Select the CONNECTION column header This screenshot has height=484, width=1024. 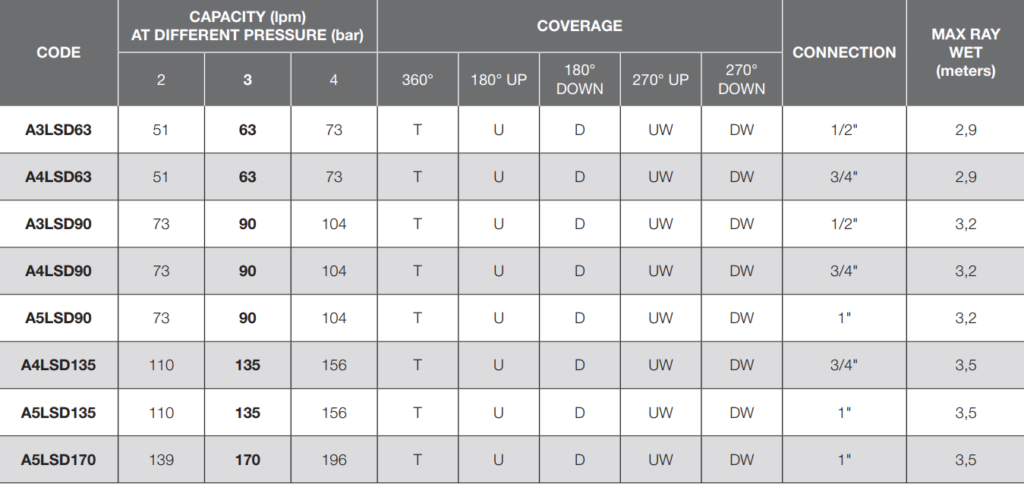844,52
